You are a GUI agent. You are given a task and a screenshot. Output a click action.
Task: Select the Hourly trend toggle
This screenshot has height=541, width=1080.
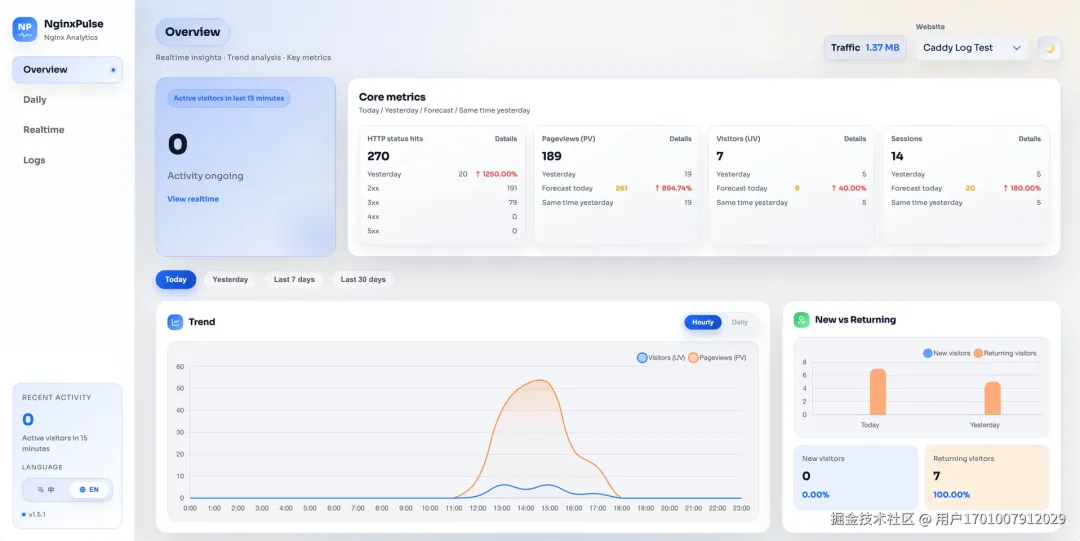tap(703, 322)
